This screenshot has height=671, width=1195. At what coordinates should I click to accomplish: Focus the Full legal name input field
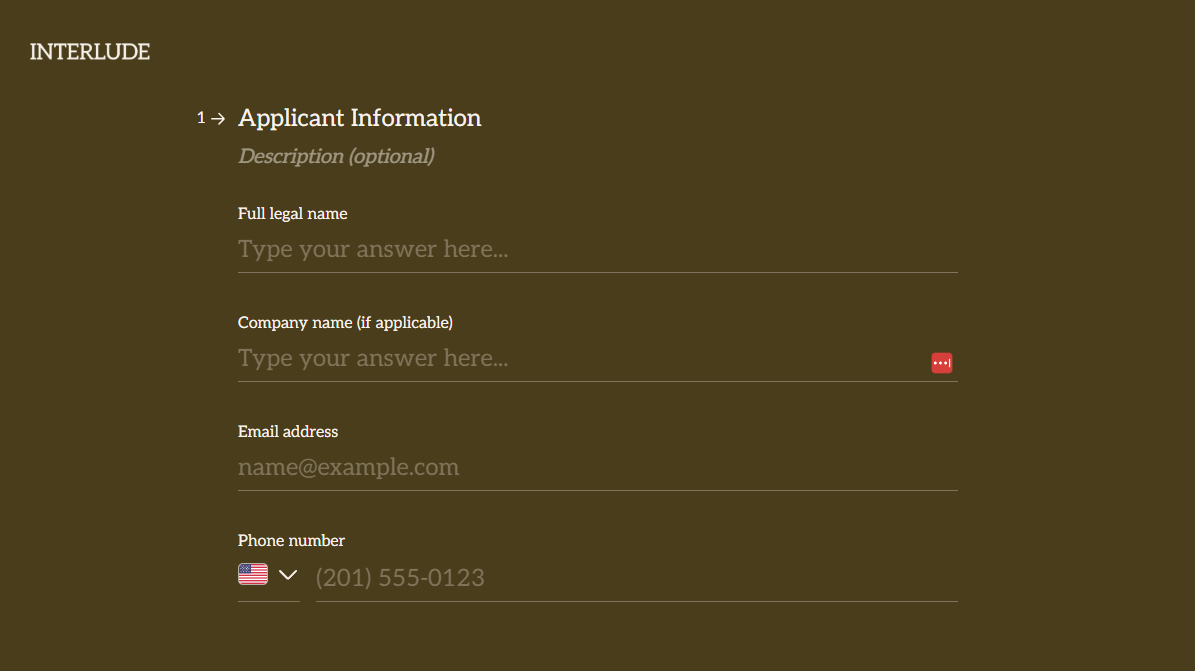597,249
